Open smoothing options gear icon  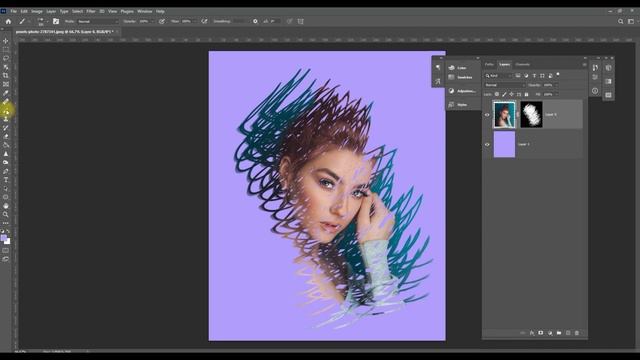pos(255,21)
